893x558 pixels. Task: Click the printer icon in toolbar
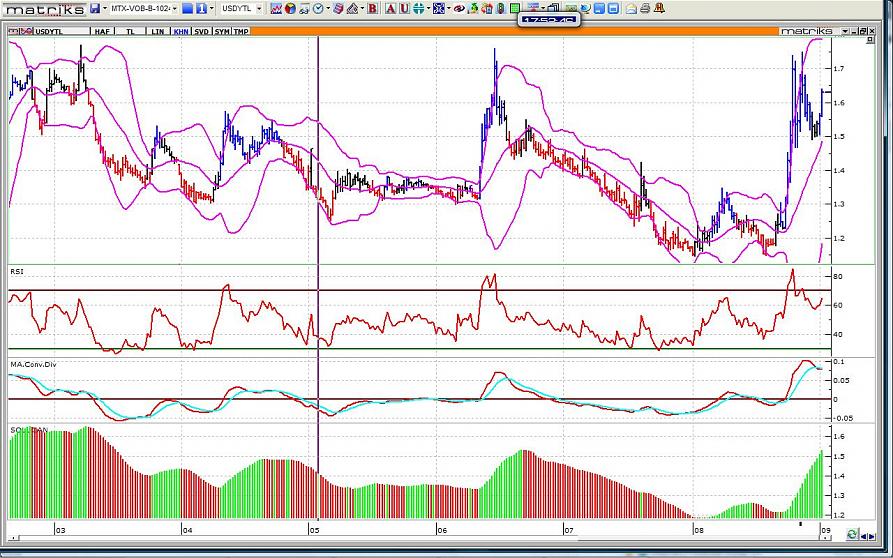click(x=645, y=8)
